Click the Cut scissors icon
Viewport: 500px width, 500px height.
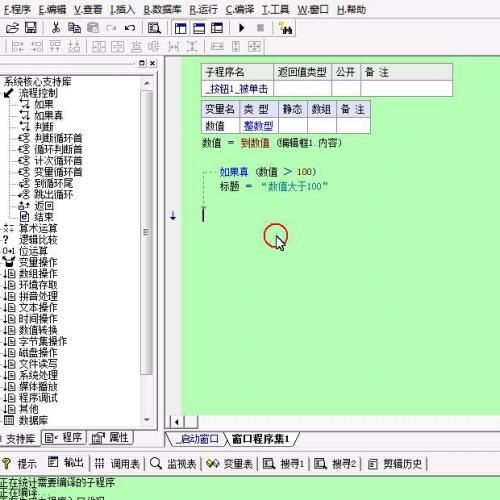point(56,28)
